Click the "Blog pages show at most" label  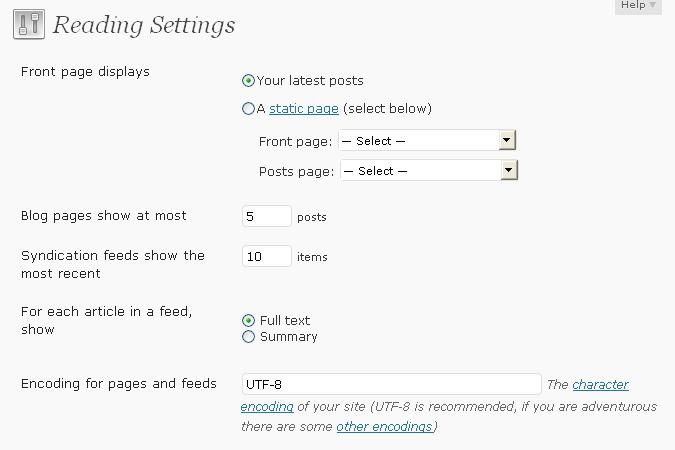click(x=104, y=216)
